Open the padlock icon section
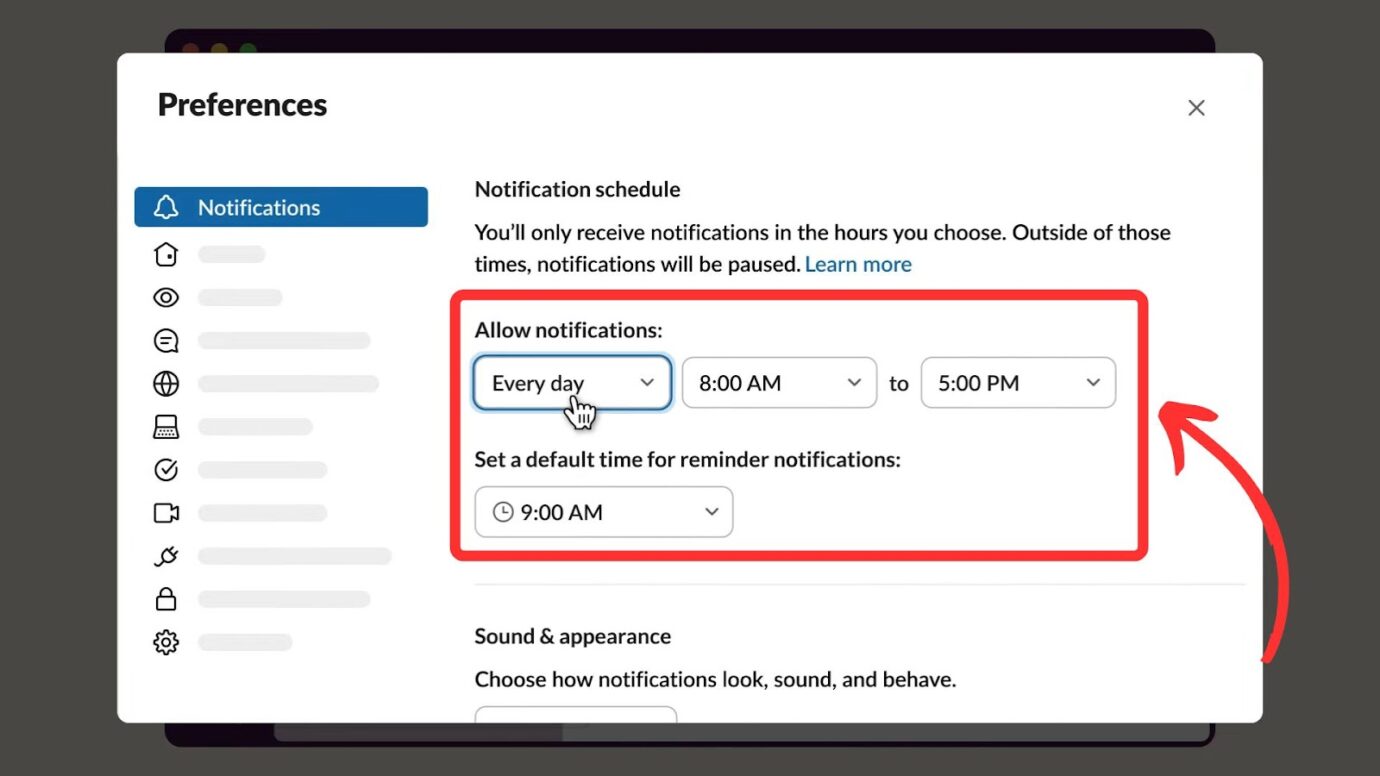The width and height of the screenshot is (1380, 776). [166, 599]
